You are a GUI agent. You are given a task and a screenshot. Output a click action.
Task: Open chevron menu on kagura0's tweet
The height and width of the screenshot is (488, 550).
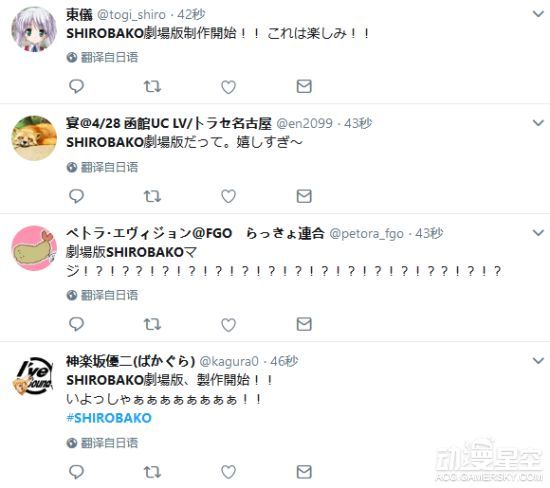tap(538, 361)
